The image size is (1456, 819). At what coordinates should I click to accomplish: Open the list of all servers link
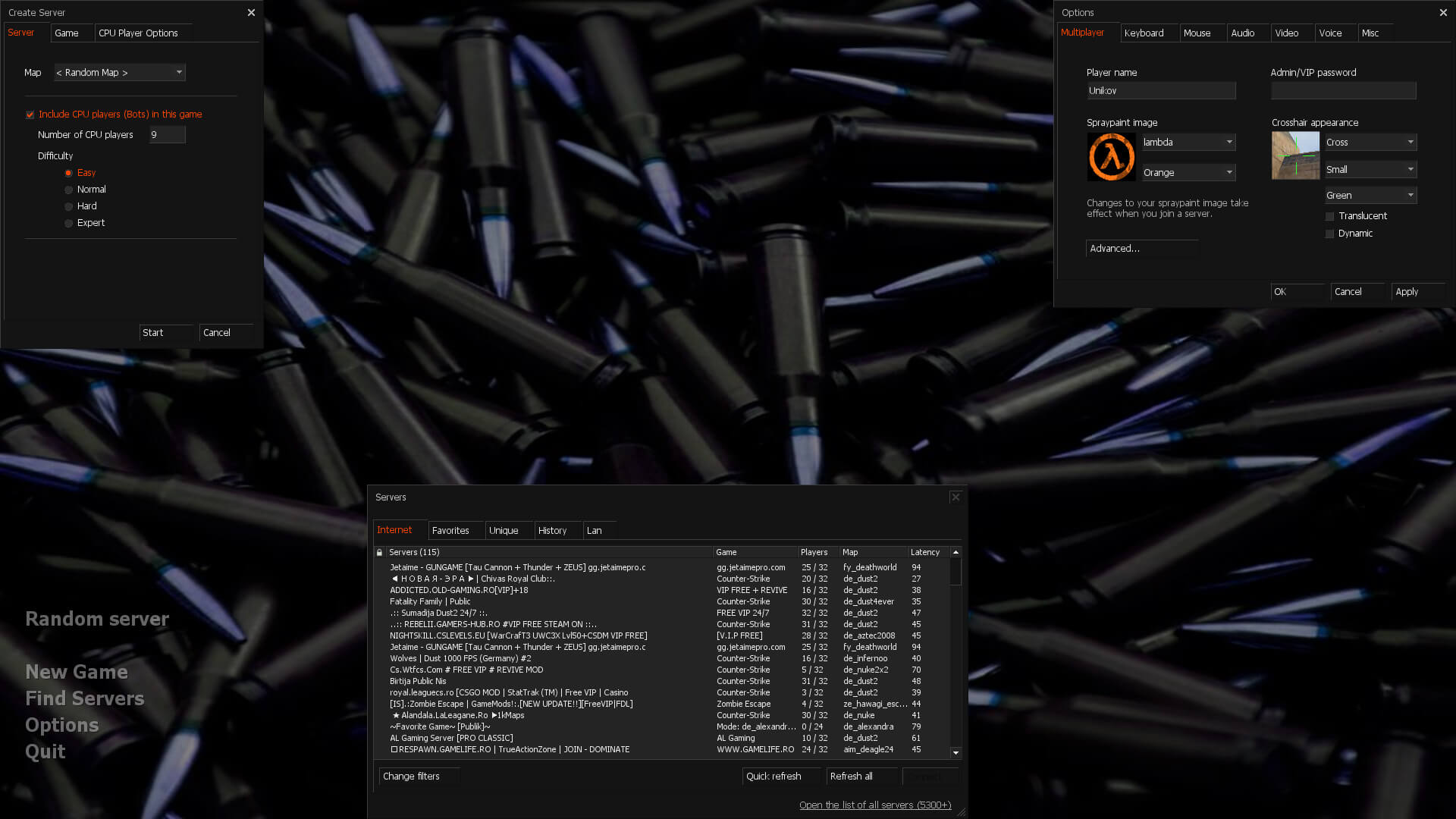(x=875, y=805)
